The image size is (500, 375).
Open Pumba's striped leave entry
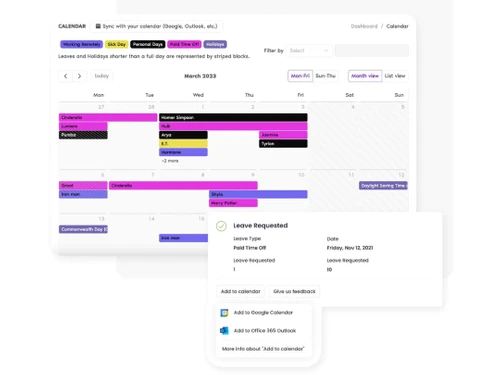point(83,135)
